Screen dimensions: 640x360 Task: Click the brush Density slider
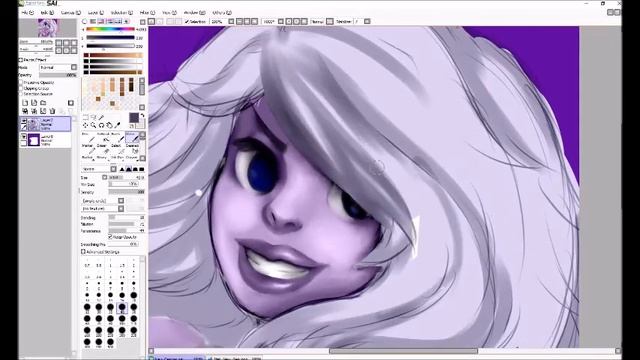click(127, 192)
